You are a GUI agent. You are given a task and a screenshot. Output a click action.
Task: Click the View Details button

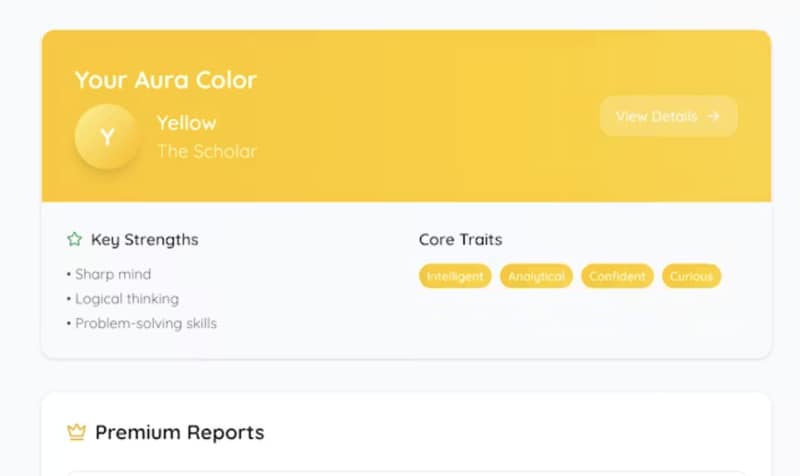(668, 116)
